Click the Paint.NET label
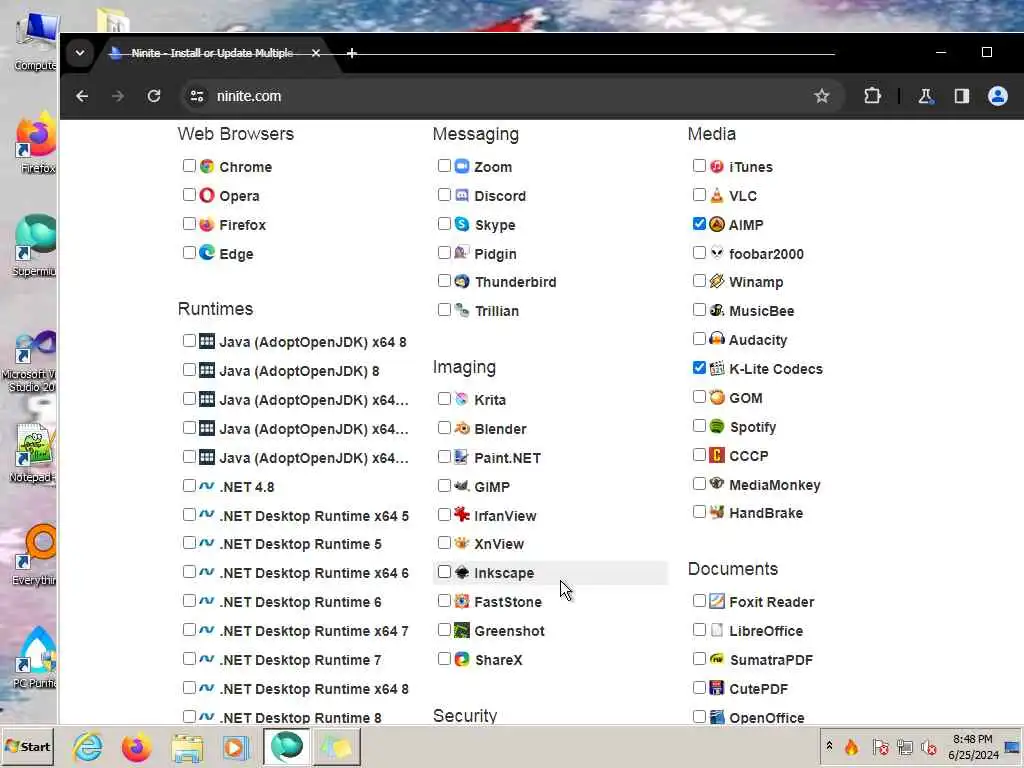This screenshot has width=1024, height=768. (x=507, y=458)
